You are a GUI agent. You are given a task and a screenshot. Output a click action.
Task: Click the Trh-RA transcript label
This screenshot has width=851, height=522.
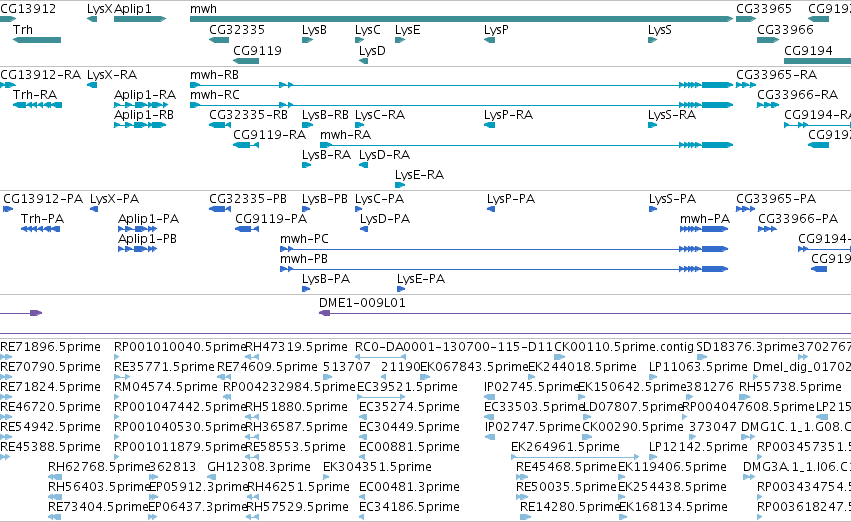point(35,94)
